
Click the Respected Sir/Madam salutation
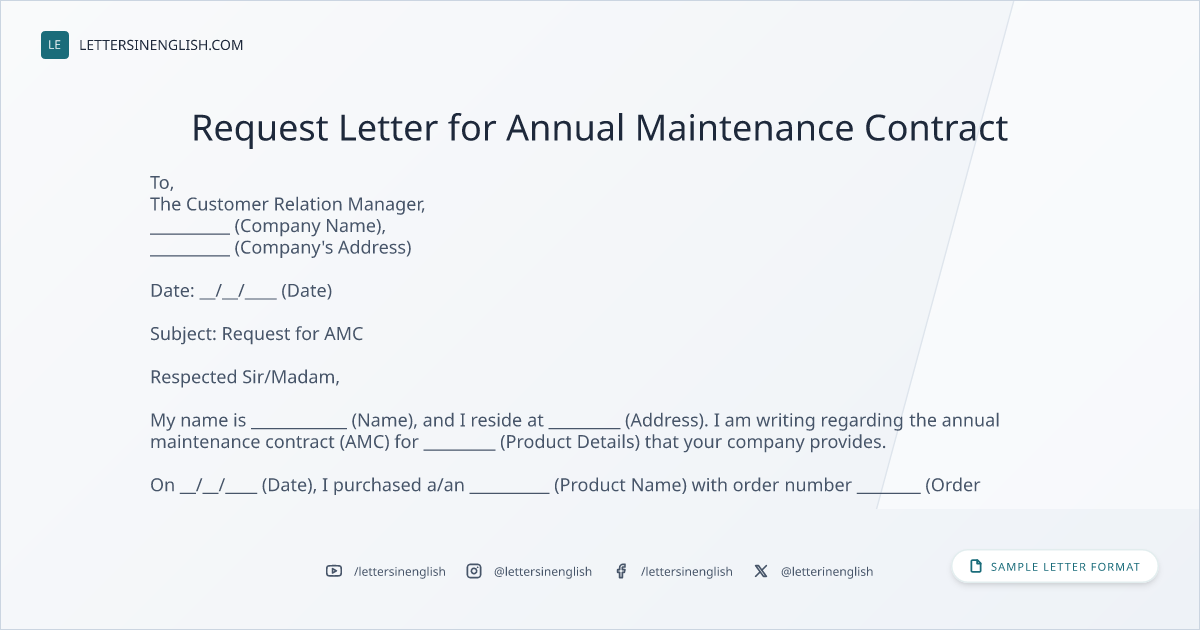pyautogui.click(x=245, y=377)
